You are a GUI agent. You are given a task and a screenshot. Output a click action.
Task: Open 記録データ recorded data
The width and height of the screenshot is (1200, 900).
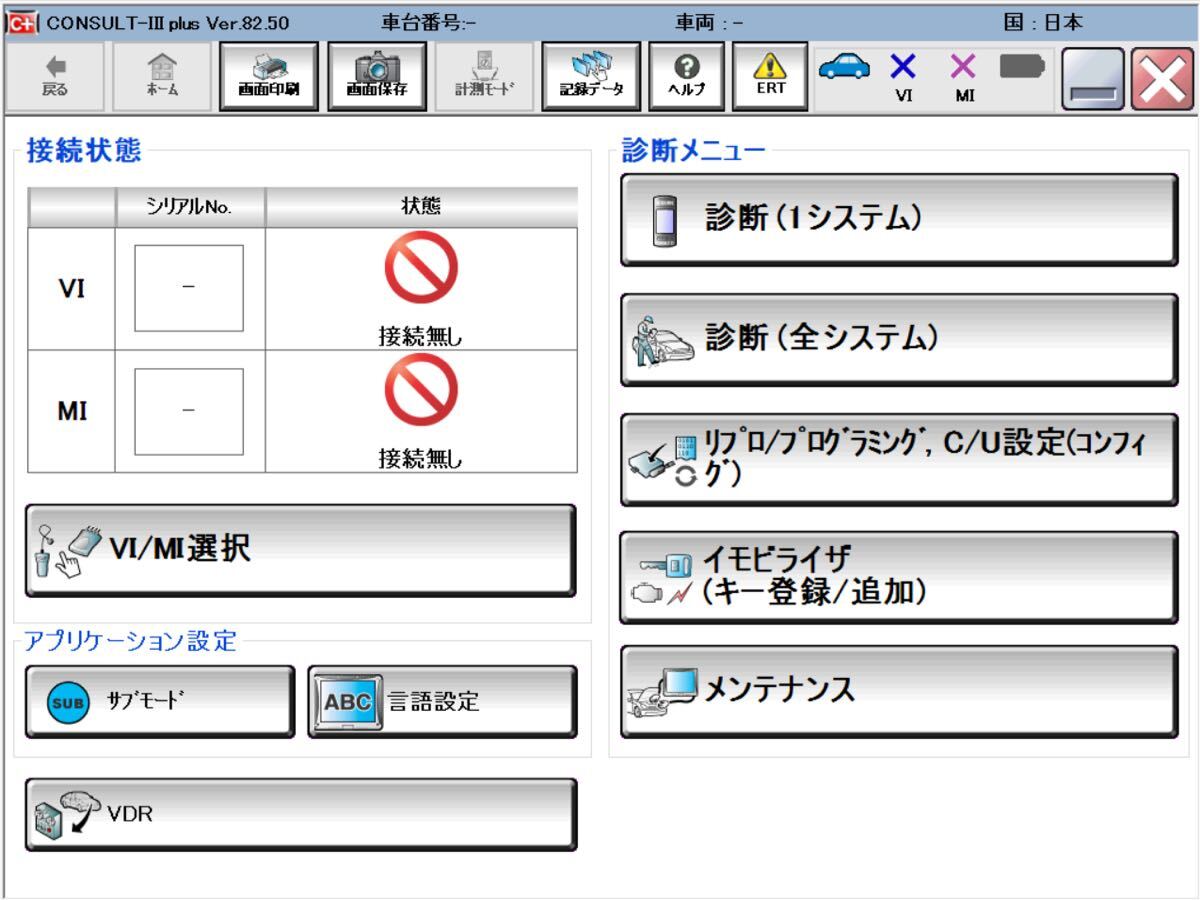click(591, 76)
